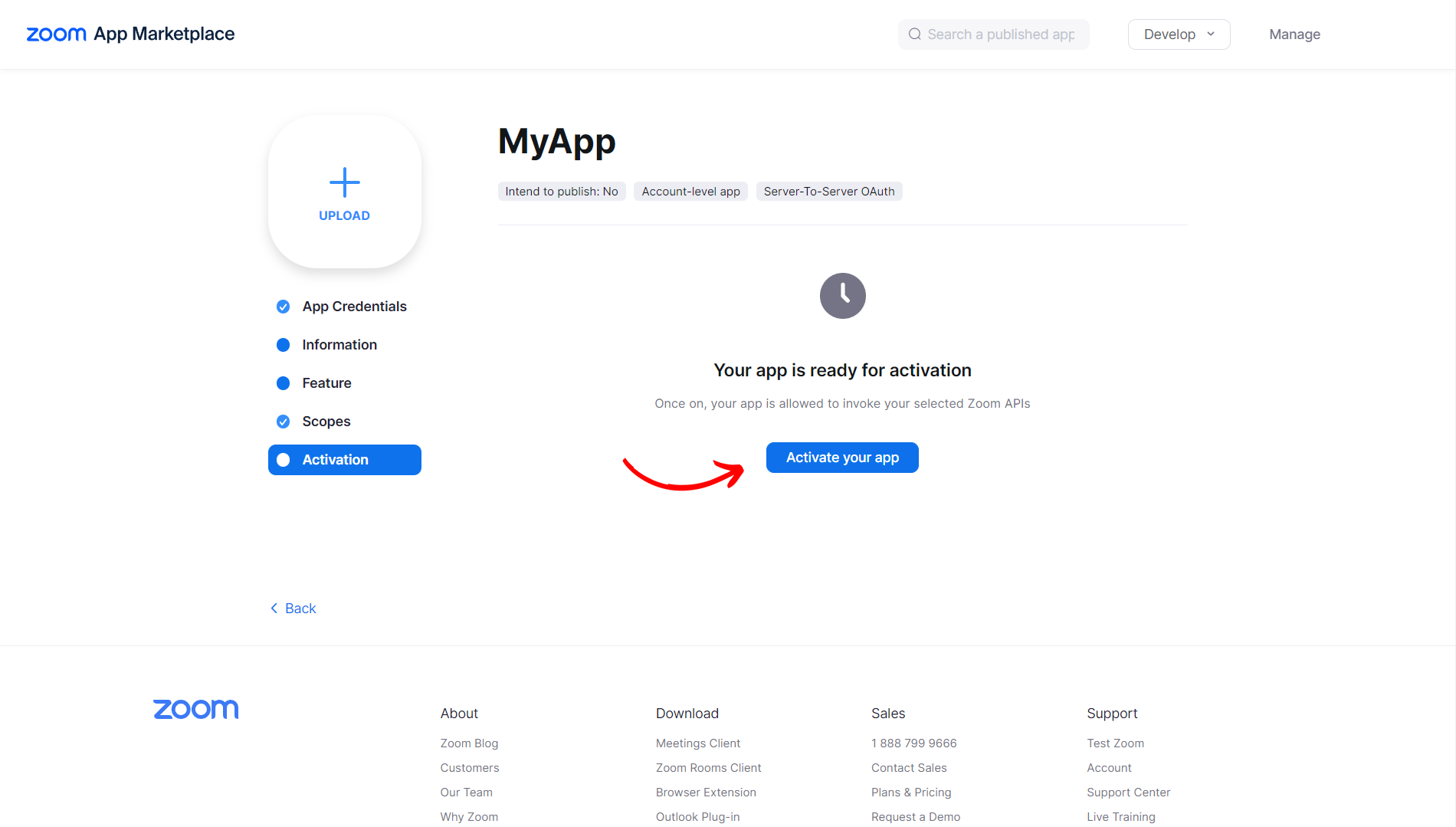Click the clock status icon
1456x827 pixels.
point(842,296)
